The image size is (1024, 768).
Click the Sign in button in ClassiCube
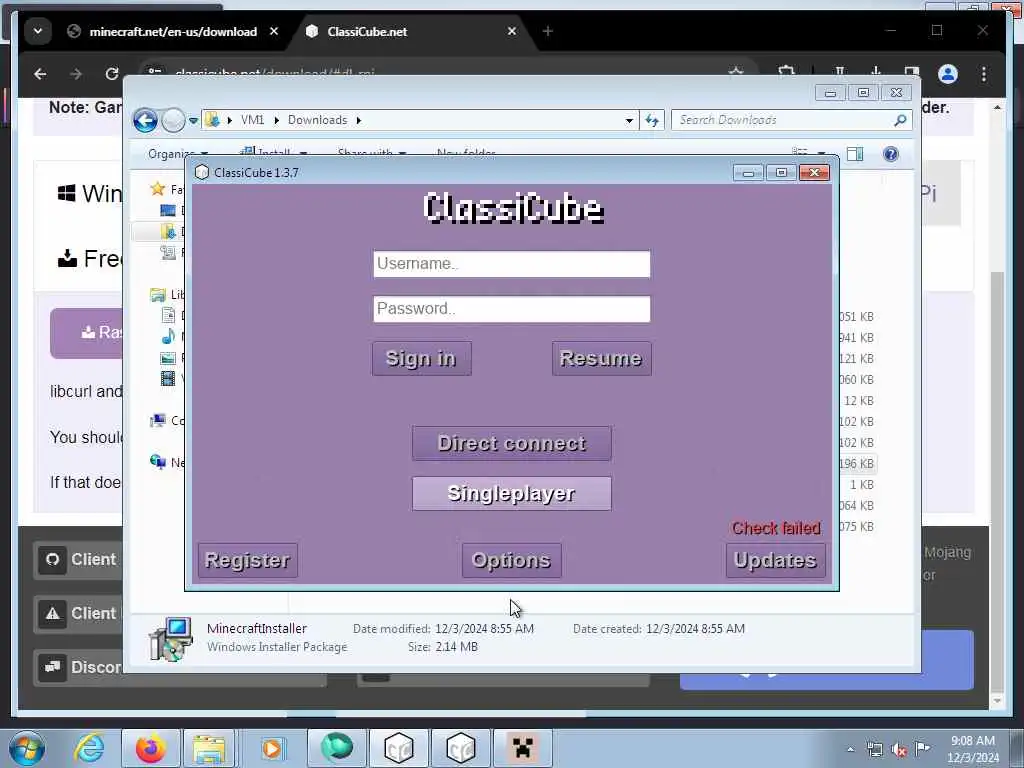421,359
